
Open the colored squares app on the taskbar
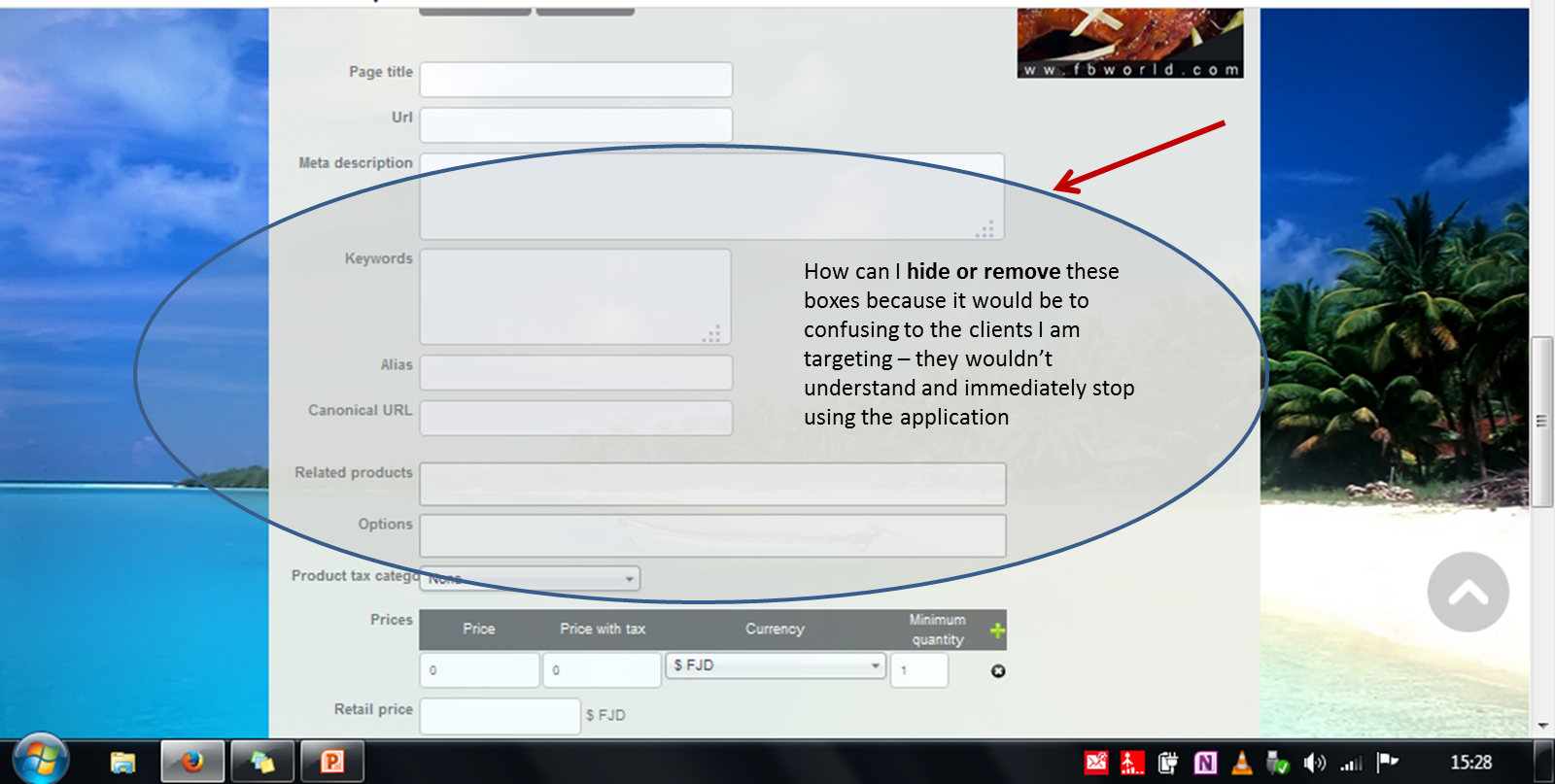(x=262, y=762)
